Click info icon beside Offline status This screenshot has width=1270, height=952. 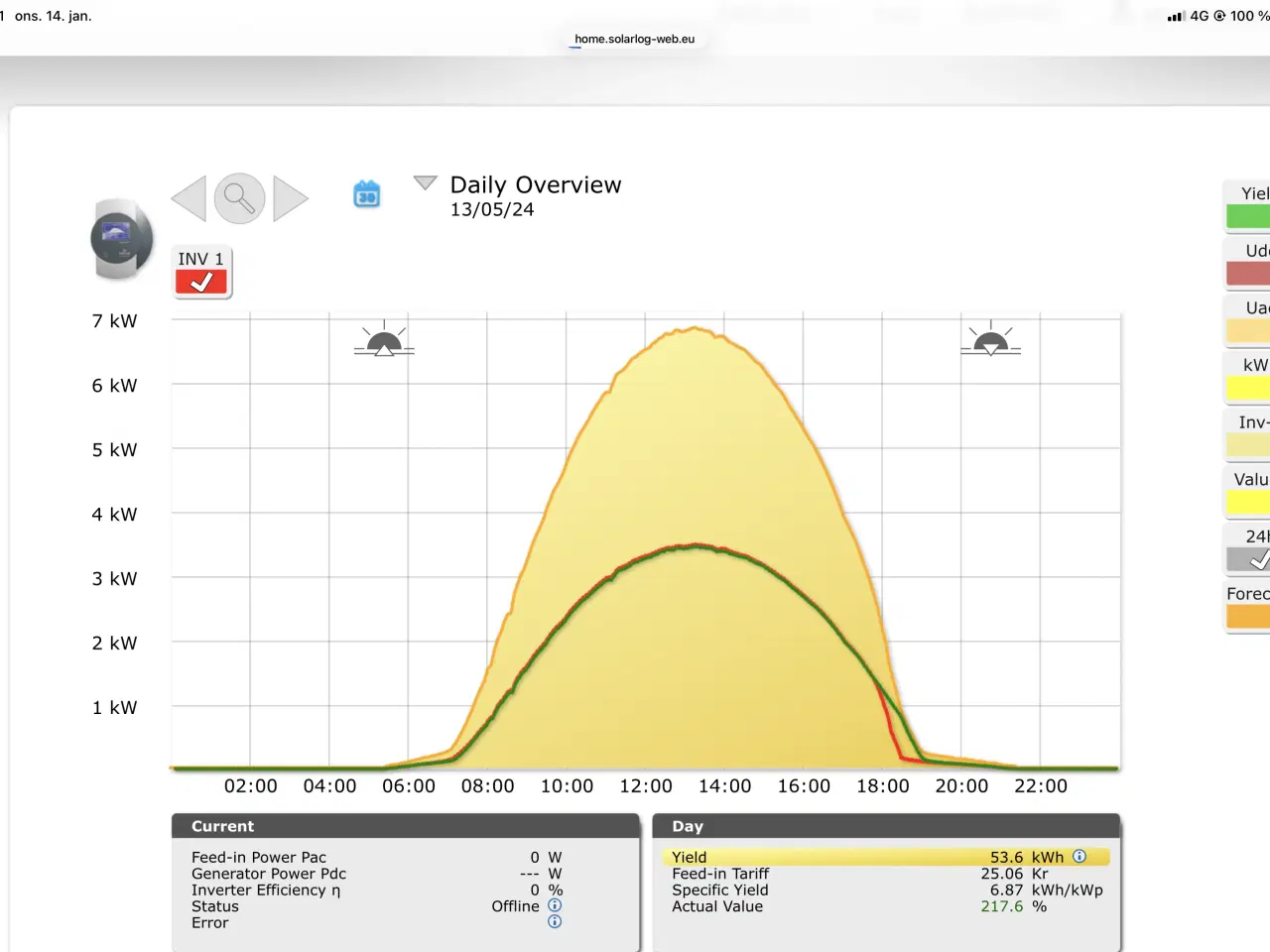coord(555,905)
